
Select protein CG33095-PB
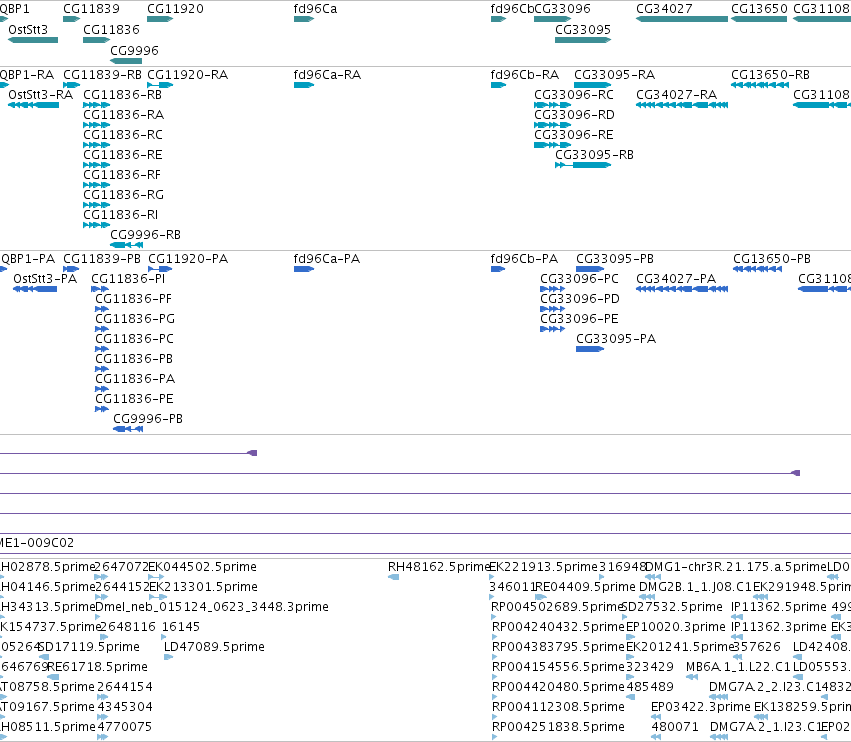(615, 258)
